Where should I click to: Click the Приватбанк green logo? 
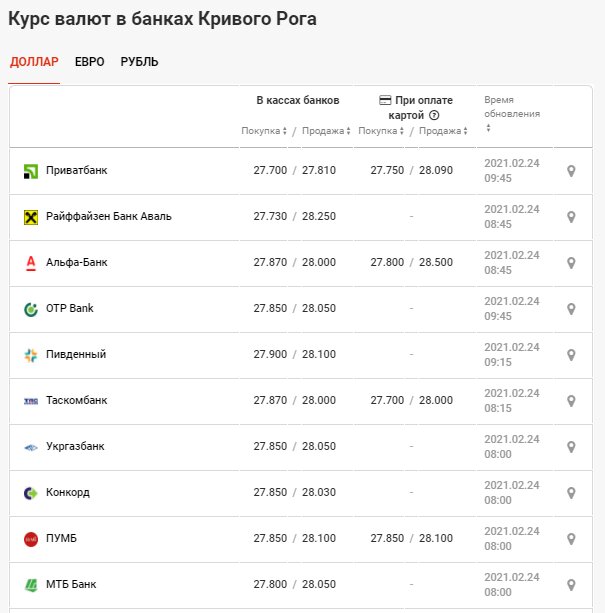click(31, 171)
